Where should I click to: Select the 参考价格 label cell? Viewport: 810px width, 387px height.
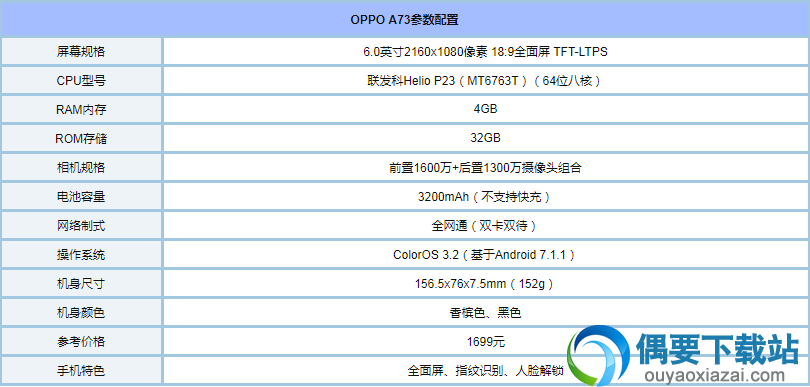click(82, 341)
